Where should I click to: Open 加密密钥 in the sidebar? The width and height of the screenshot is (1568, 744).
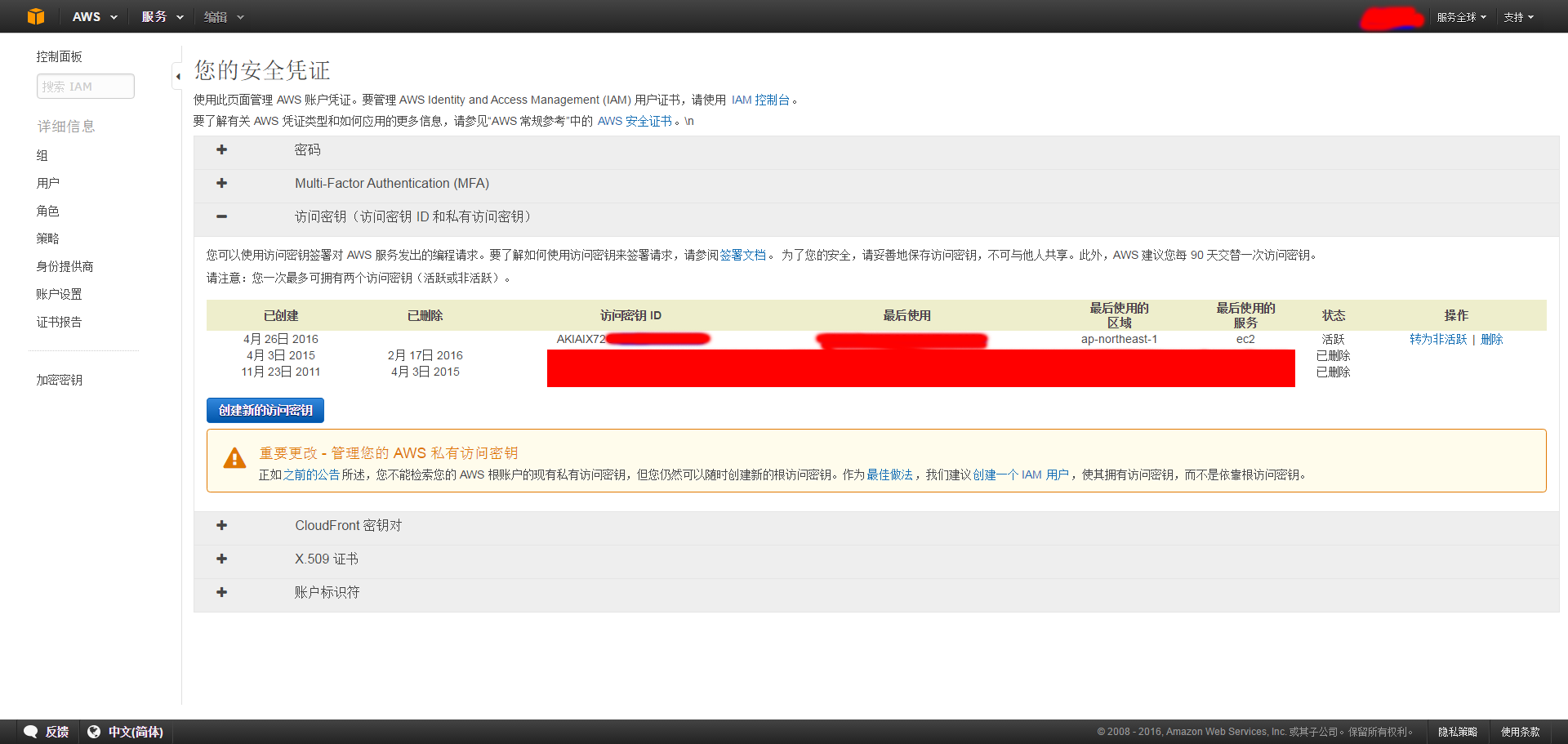click(x=59, y=380)
